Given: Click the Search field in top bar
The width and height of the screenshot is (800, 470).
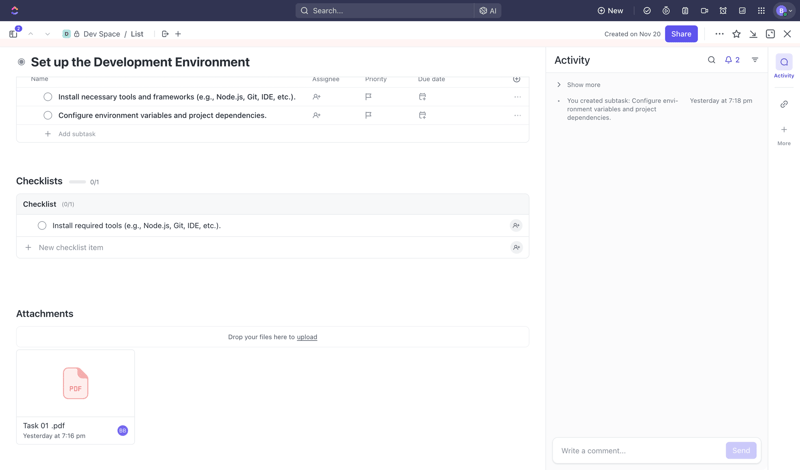Looking at the screenshot, I should point(385,11).
